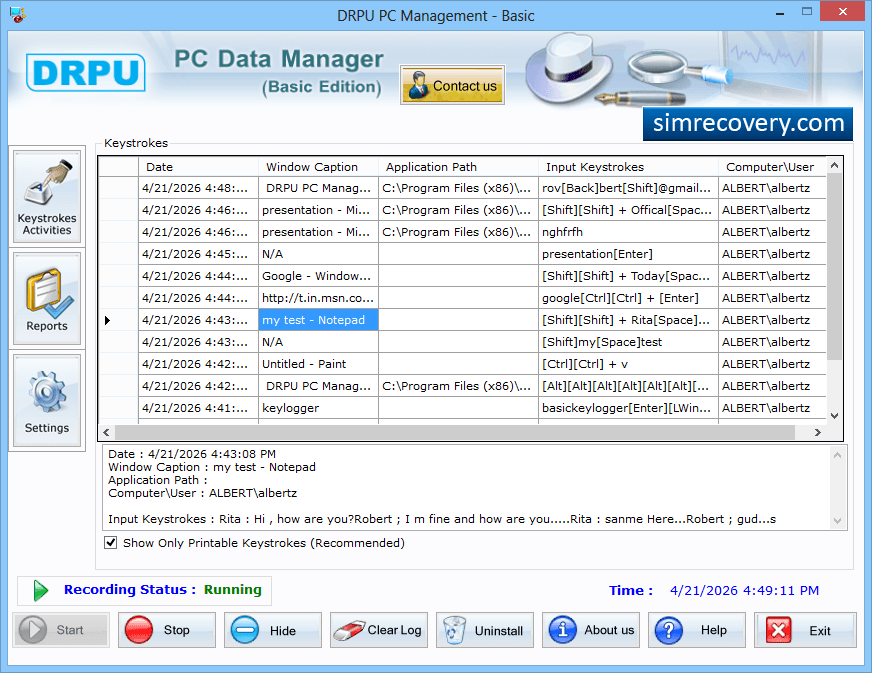The height and width of the screenshot is (673, 872).
Task: Click table vertical scrollbar down arrow
Action: click(834, 415)
